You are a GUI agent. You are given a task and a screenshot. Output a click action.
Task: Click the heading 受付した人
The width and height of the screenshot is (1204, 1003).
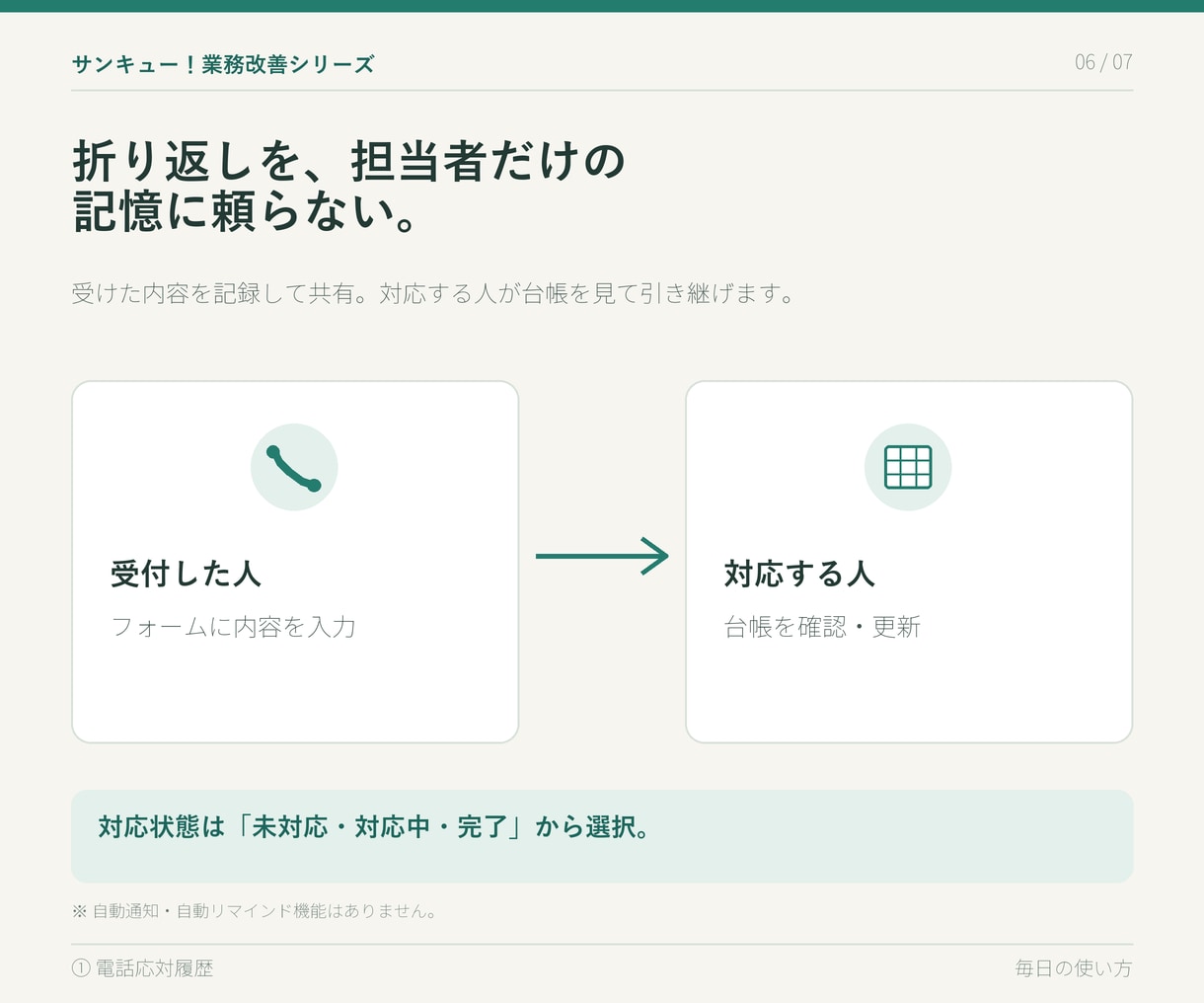(x=186, y=574)
